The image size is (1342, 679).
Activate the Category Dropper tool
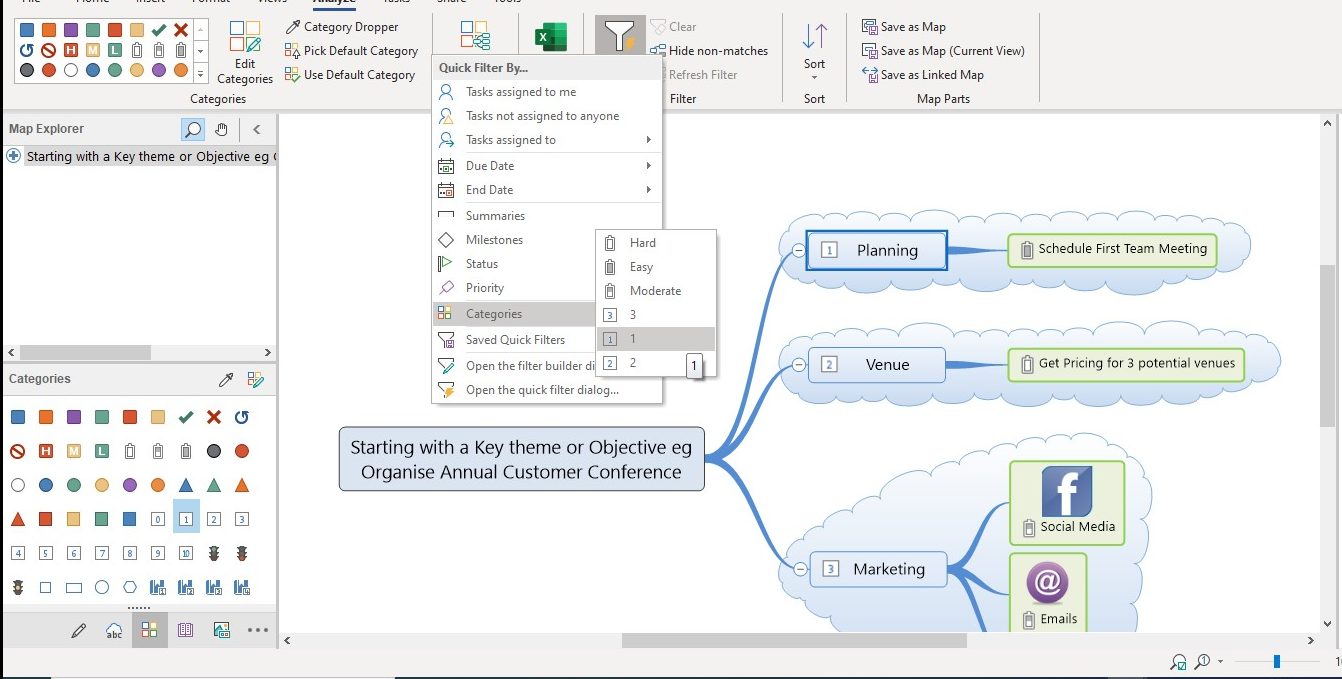(x=341, y=27)
